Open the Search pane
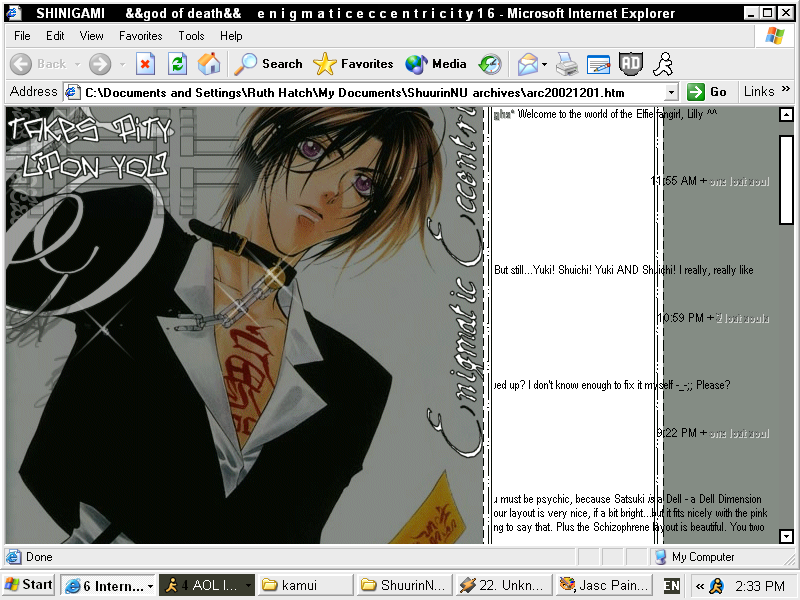Screen dimensions: 800x600 (x=268, y=64)
